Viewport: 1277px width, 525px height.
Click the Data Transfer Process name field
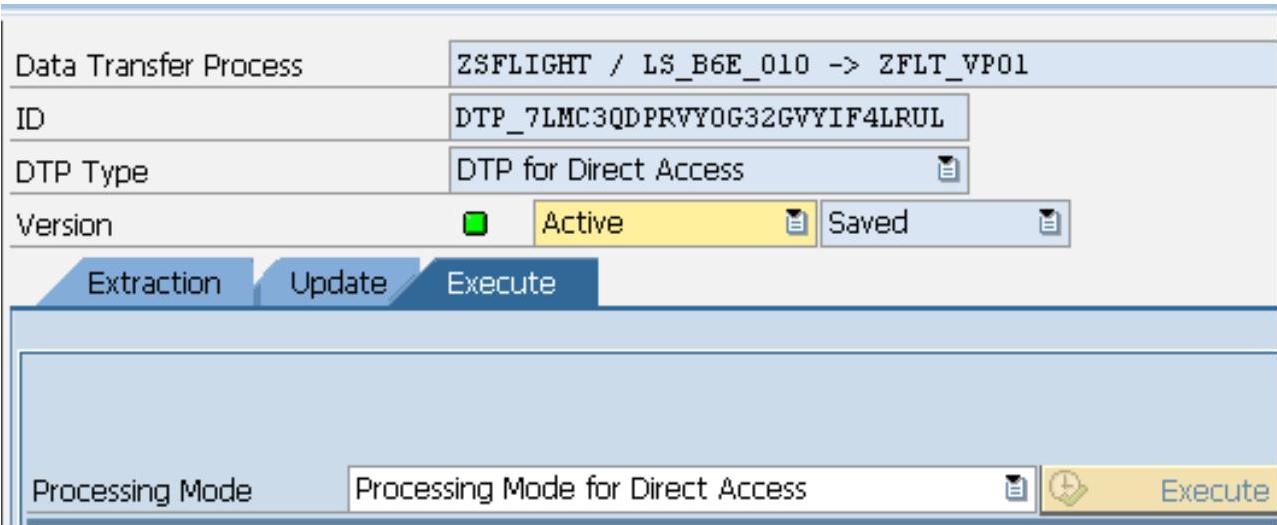pos(860,67)
